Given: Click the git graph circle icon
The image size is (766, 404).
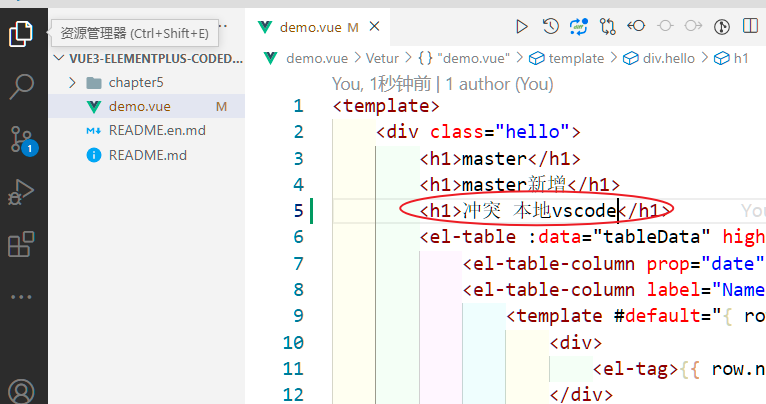Looking at the screenshot, I should point(722,26).
